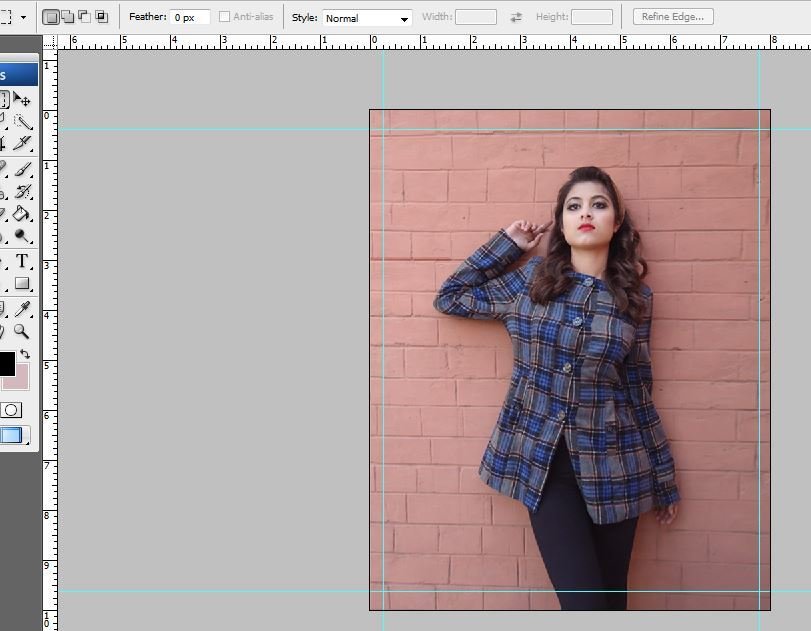The image size is (811, 631).
Task: Toggle Add to selection mode
Action: pyautogui.click(x=67, y=17)
